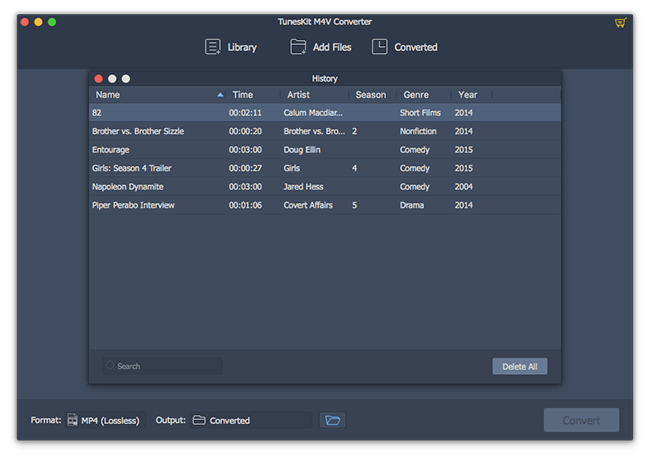
Task: Sort by the Genre column header
Action: click(424, 95)
